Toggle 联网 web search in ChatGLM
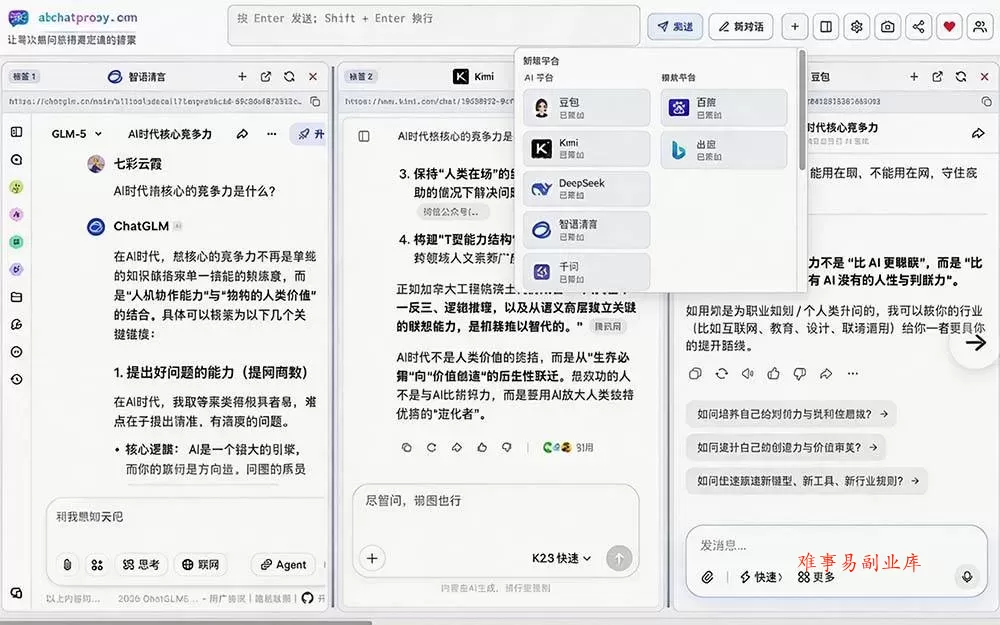 pos(200,564)
